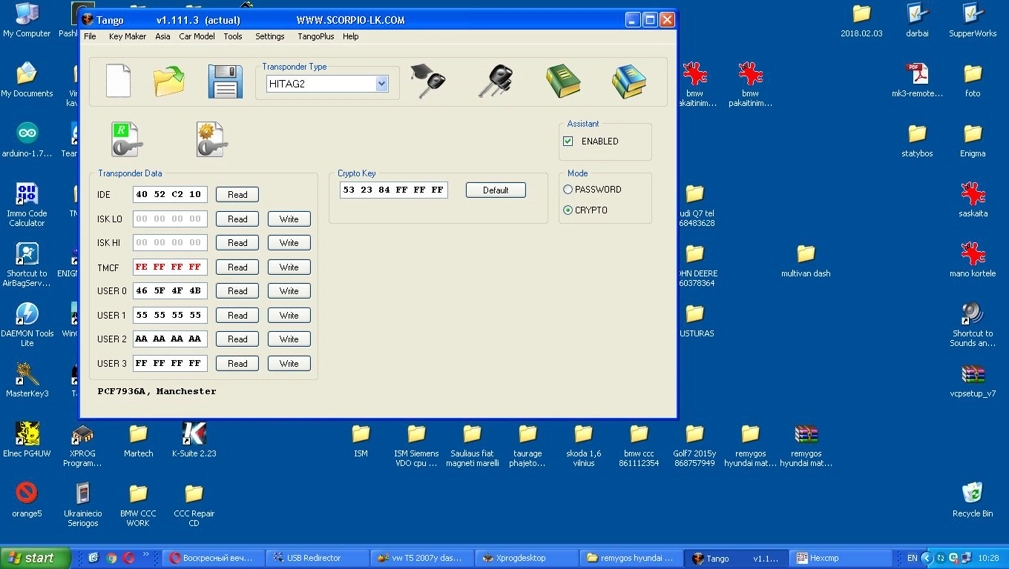Expand the Transponder Type HITAG2 dropdown
1009x569 pixels.
coord(382,84)
